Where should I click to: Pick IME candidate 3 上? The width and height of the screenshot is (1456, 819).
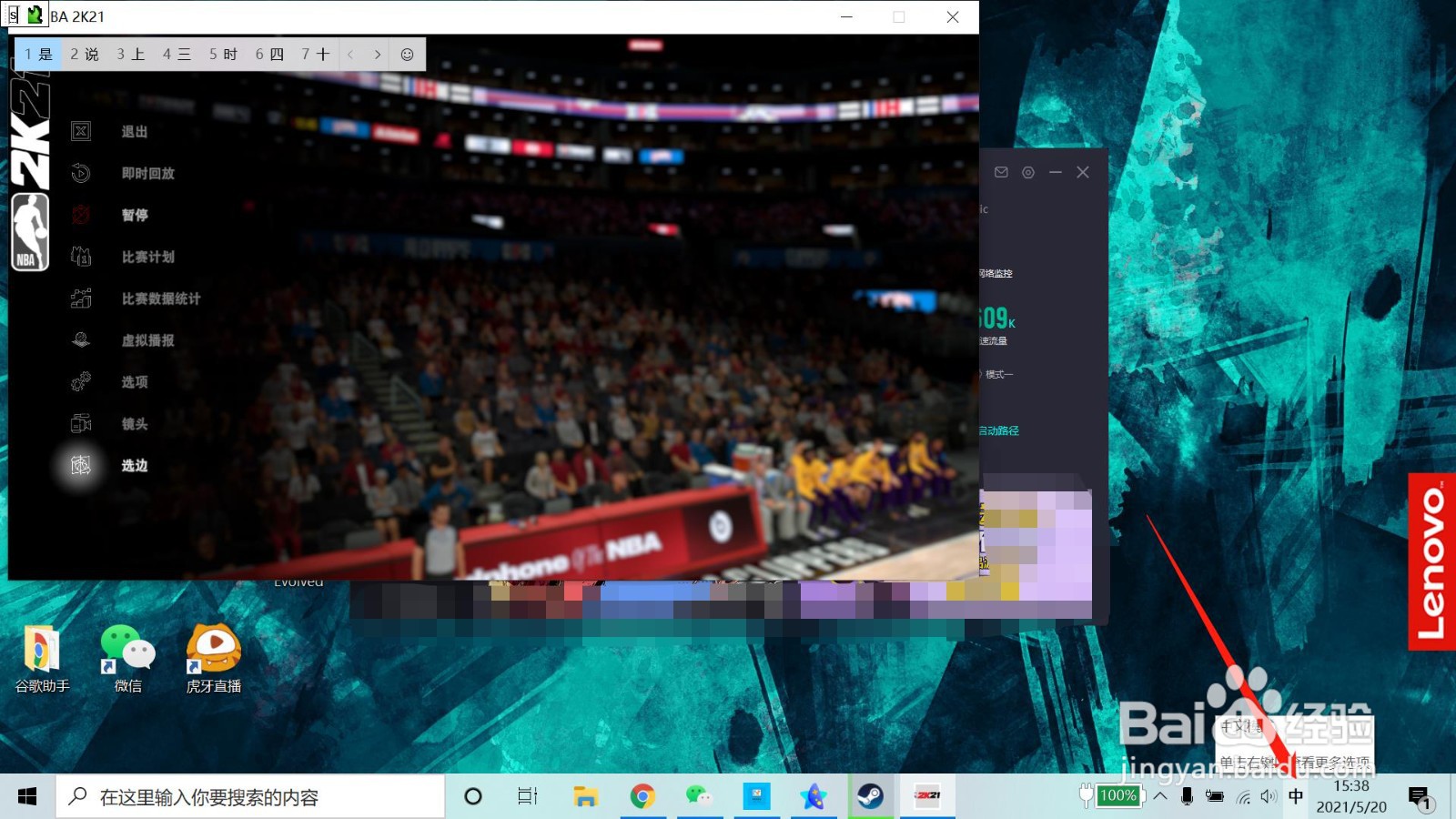click(131, 55)
